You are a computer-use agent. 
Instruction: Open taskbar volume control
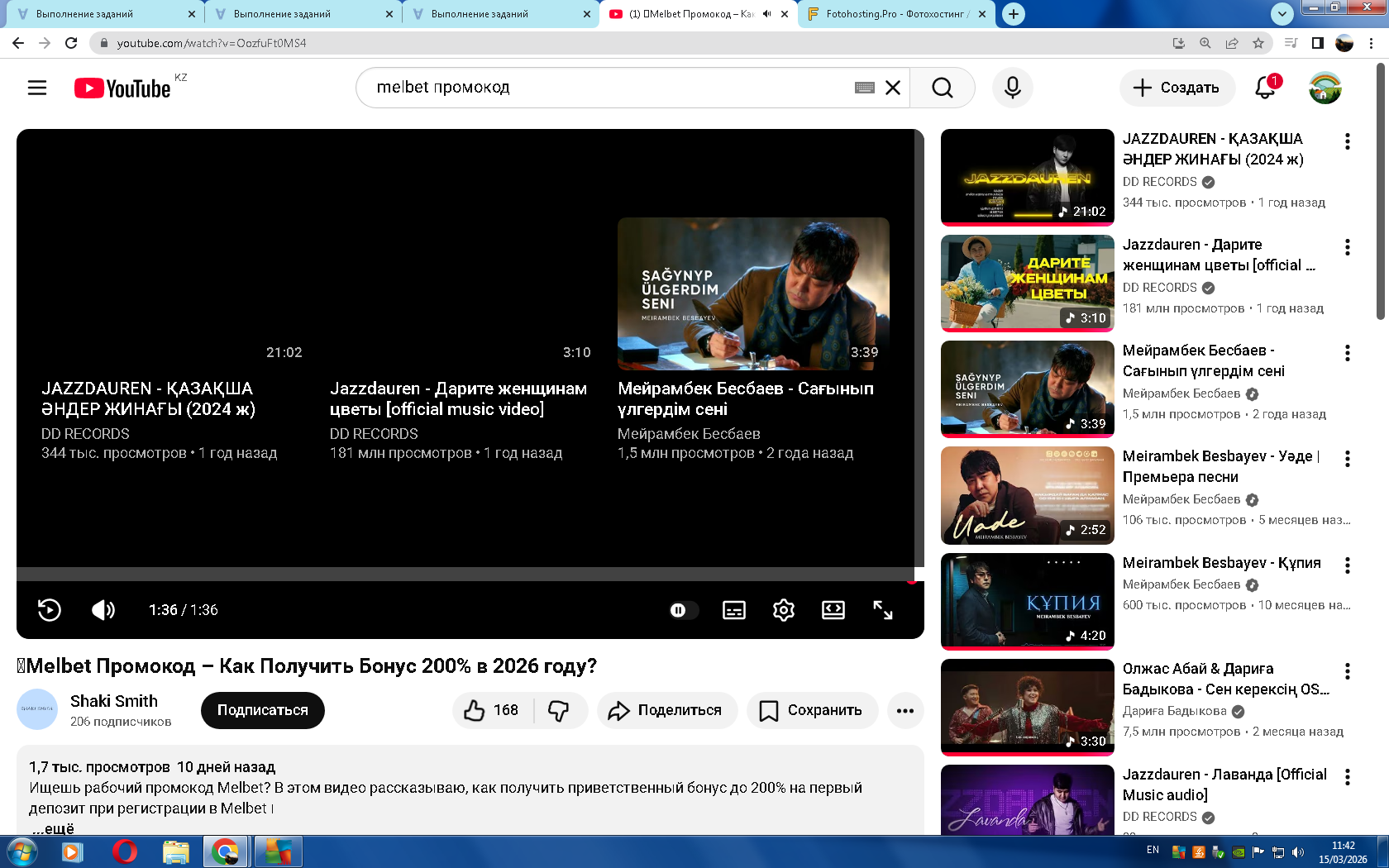1298,851
